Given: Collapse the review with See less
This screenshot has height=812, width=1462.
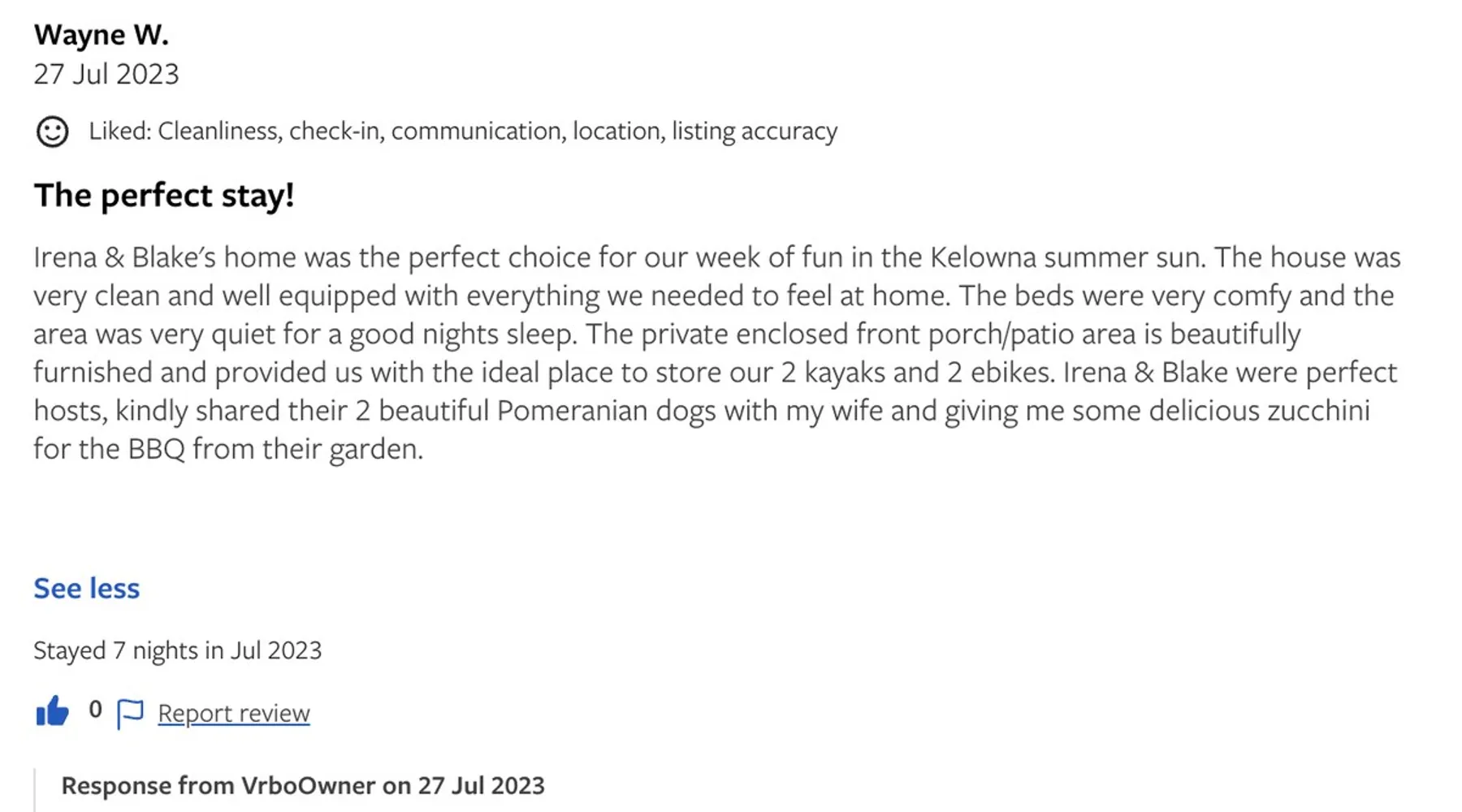Looking at the screenshot, I should click(x=87, y=588).
